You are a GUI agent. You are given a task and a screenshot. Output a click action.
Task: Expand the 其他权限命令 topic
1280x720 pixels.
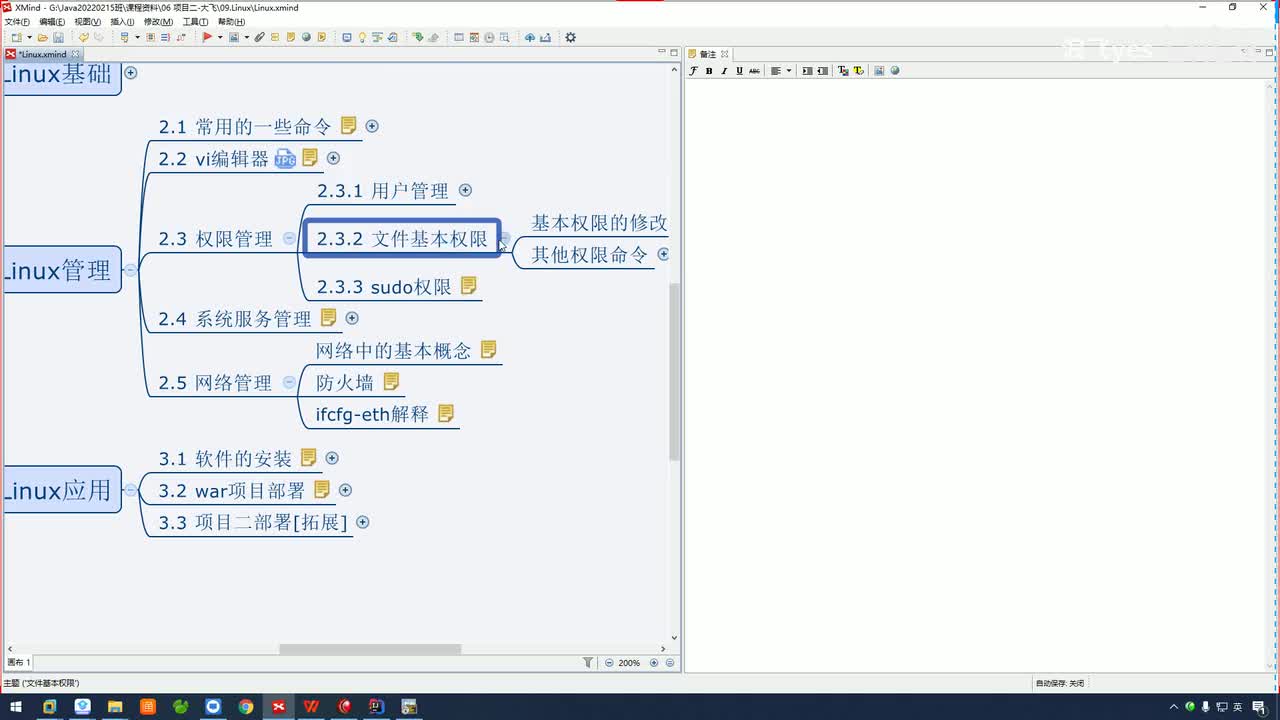coord(663,254)
